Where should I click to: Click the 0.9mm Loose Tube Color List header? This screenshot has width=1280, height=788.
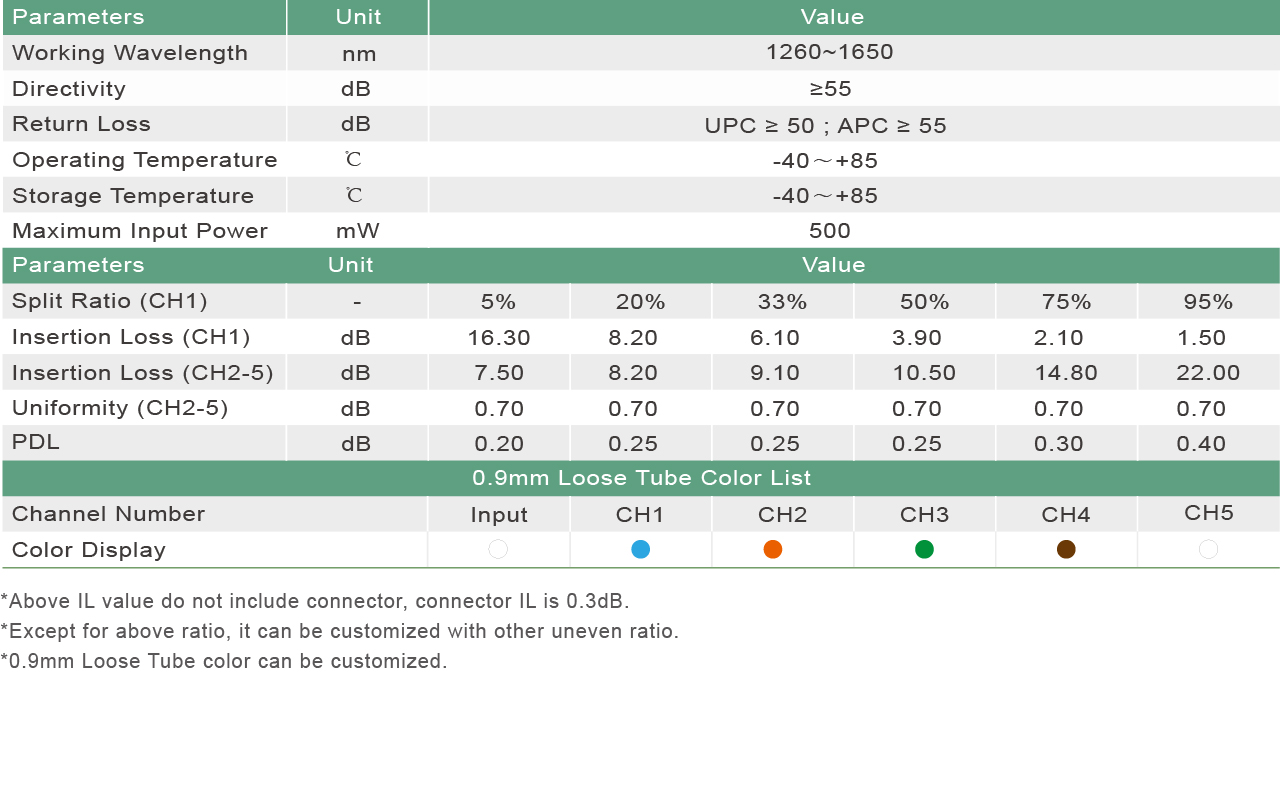coord(641,478)
